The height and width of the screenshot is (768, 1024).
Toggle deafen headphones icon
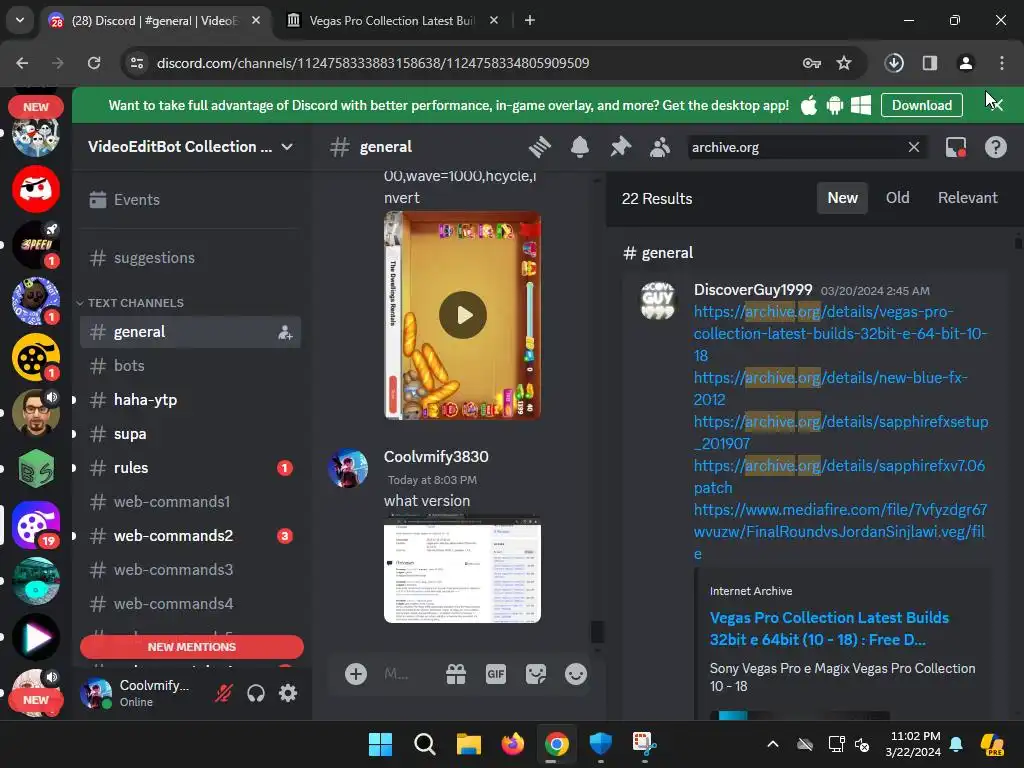[x=255, y=692]
